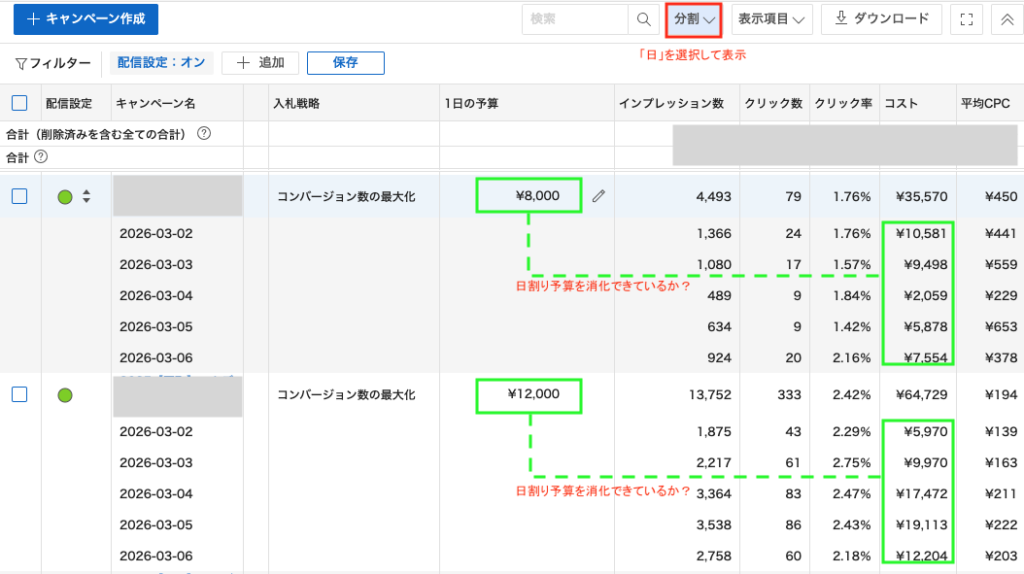The width and height of the screenshot is (1024, 574).
Task: Click impressions value 1,366
Action: click(714, 233)
